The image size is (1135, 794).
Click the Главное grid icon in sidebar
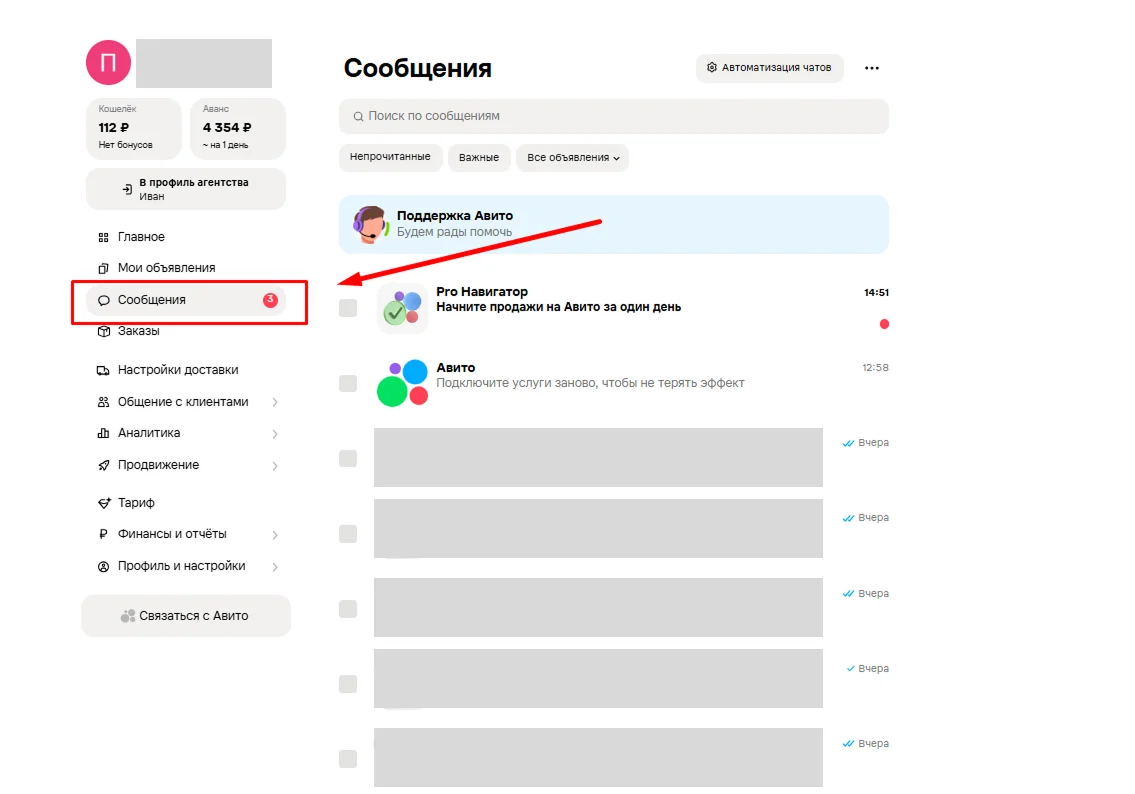pos(104,237)
